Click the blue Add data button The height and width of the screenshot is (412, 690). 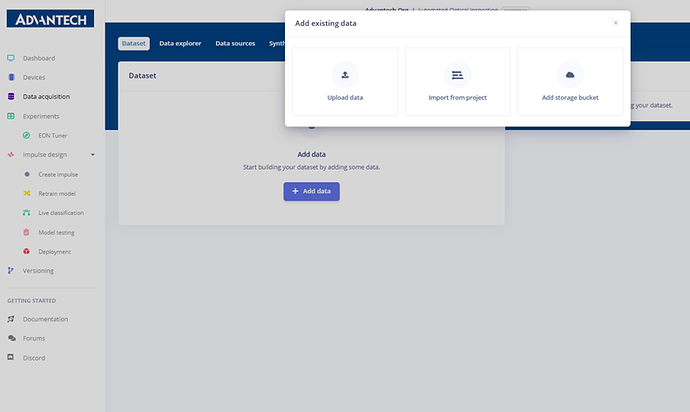[312, 191]
